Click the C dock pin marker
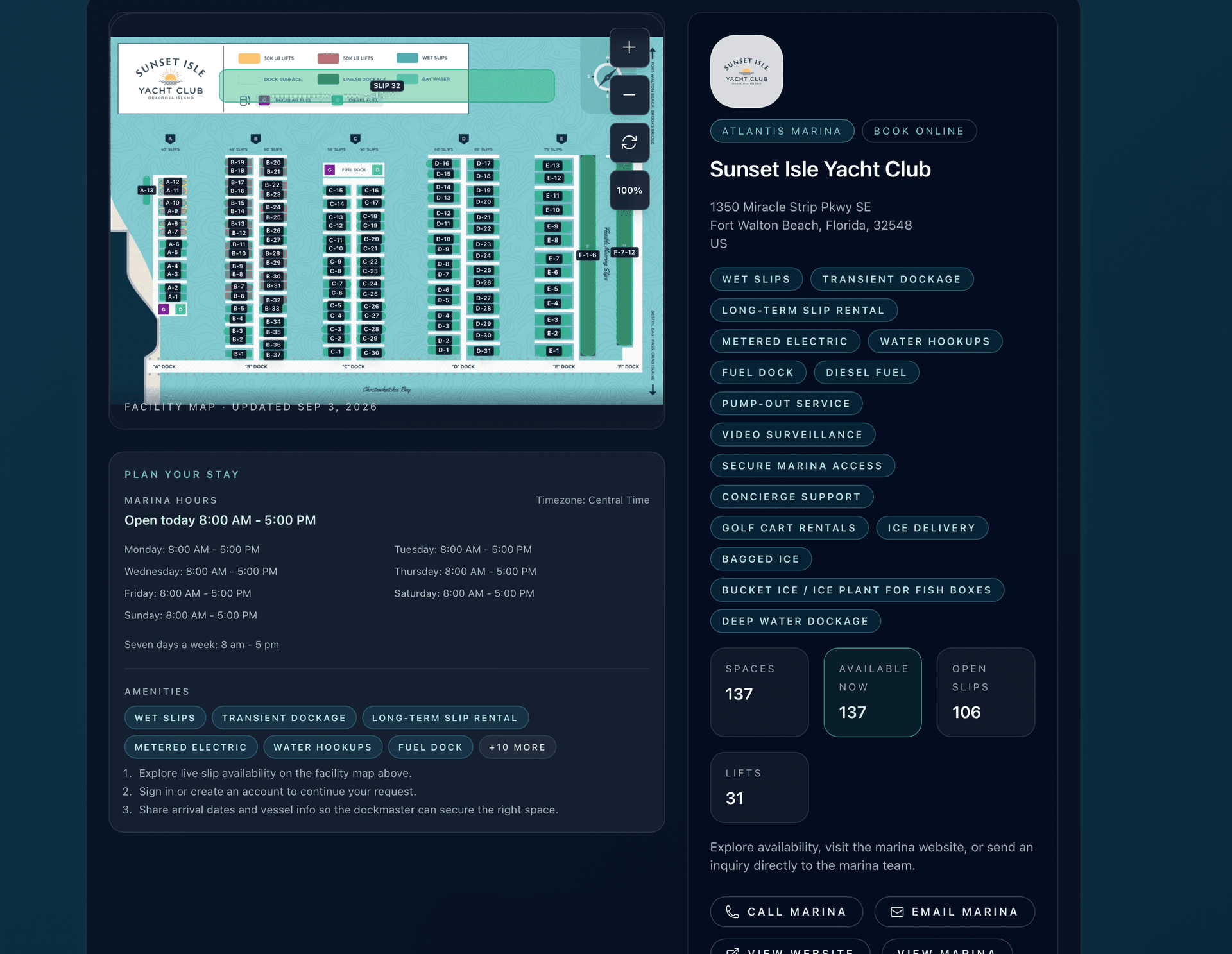The width and height of the screenshot is (1232, 954). coord(355,139)
